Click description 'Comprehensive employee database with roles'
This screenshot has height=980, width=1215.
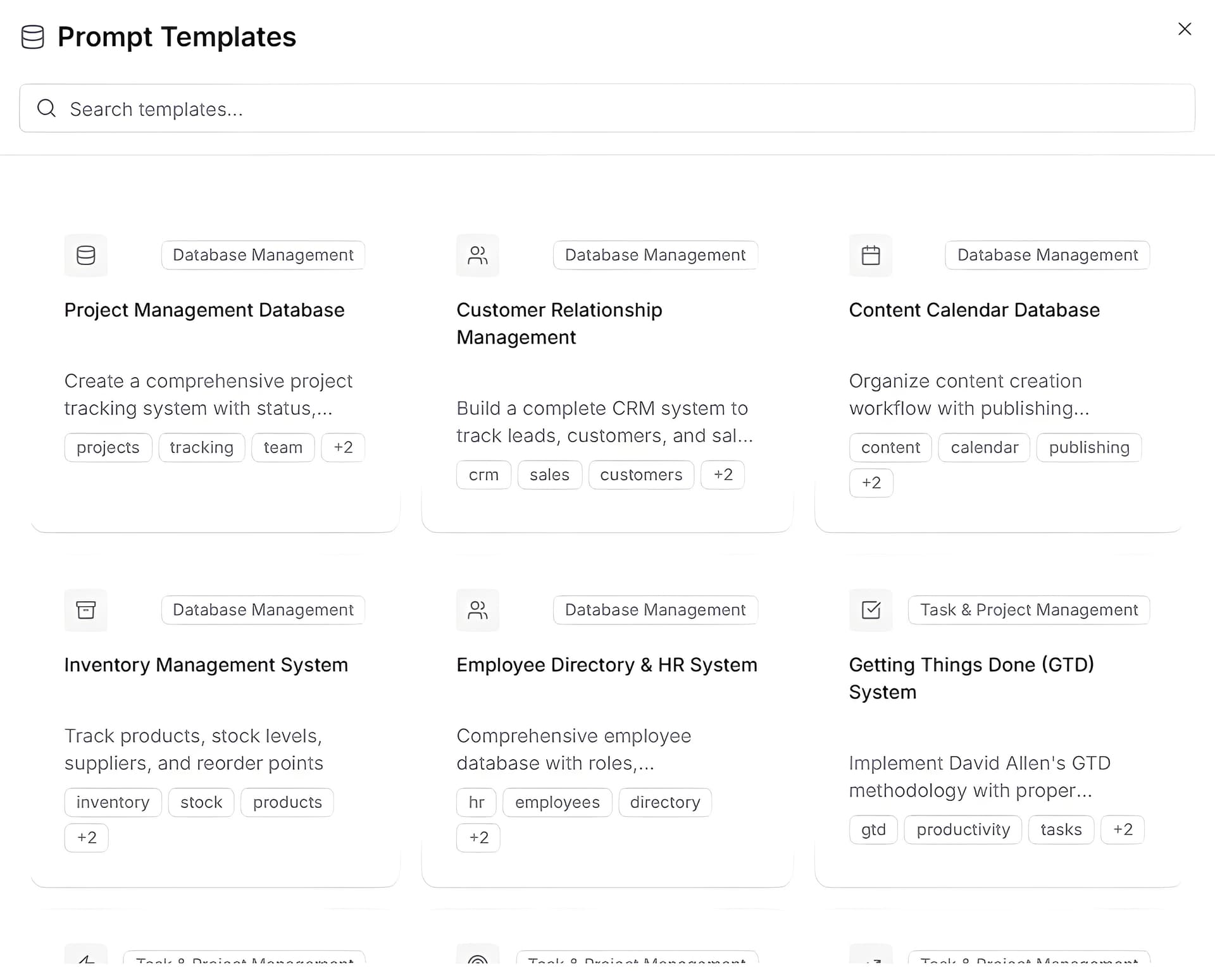[x=574, y=750]
